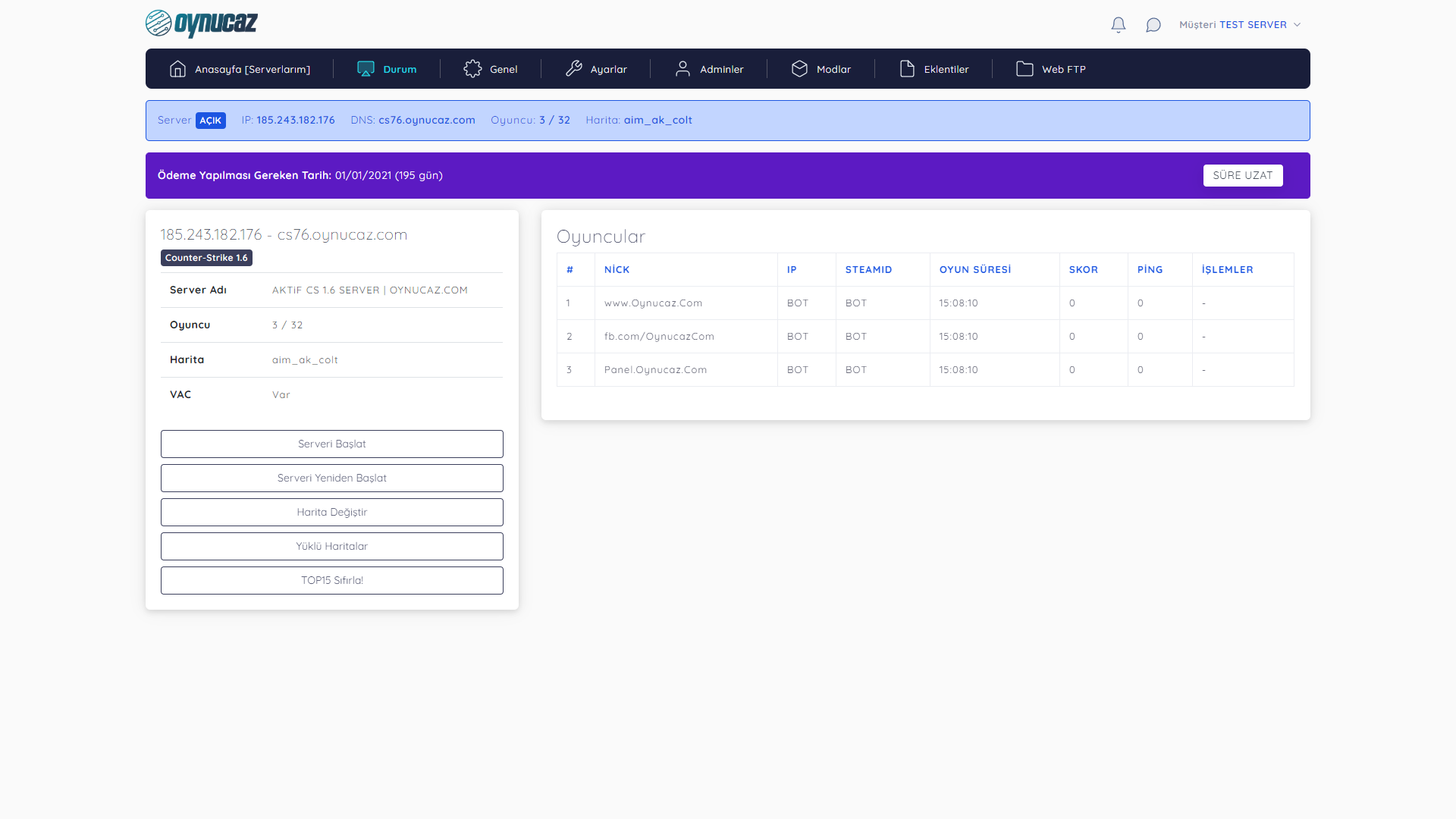Open the Web FTP menu

coord(1050,69)
